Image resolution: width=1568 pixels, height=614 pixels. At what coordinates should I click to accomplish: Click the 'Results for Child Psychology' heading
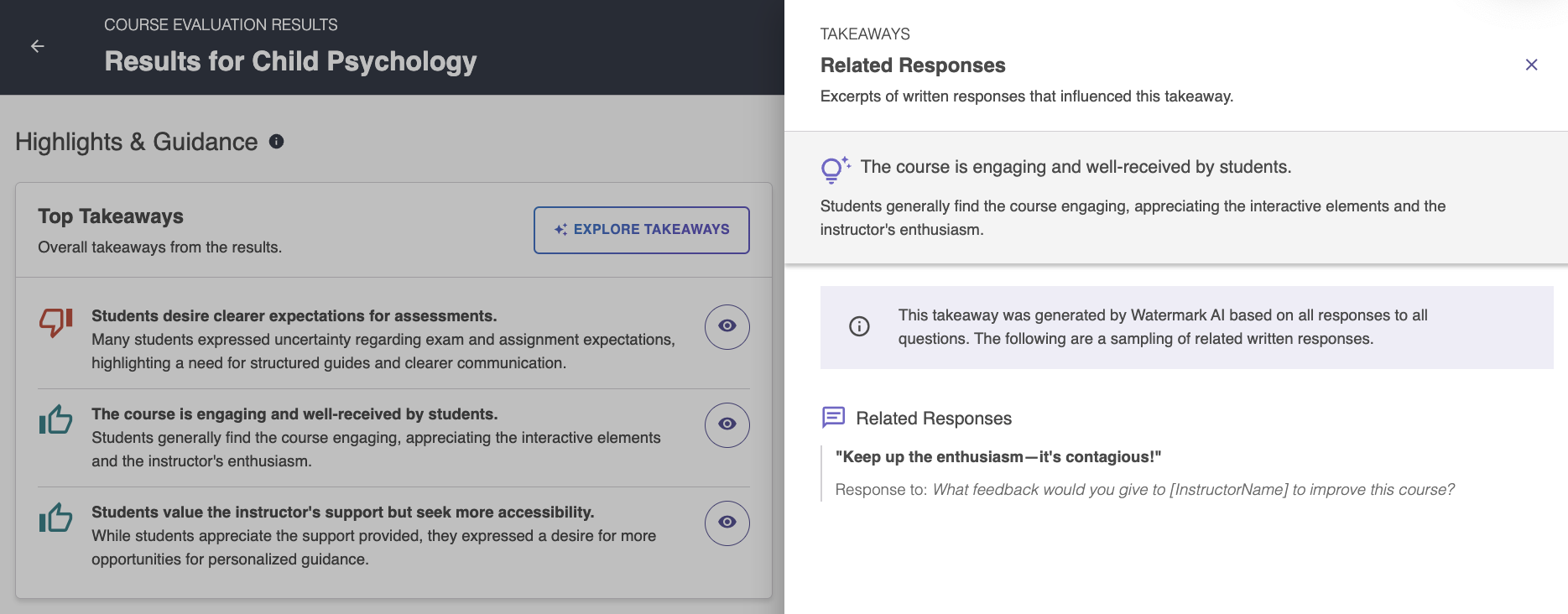point(290,61)
